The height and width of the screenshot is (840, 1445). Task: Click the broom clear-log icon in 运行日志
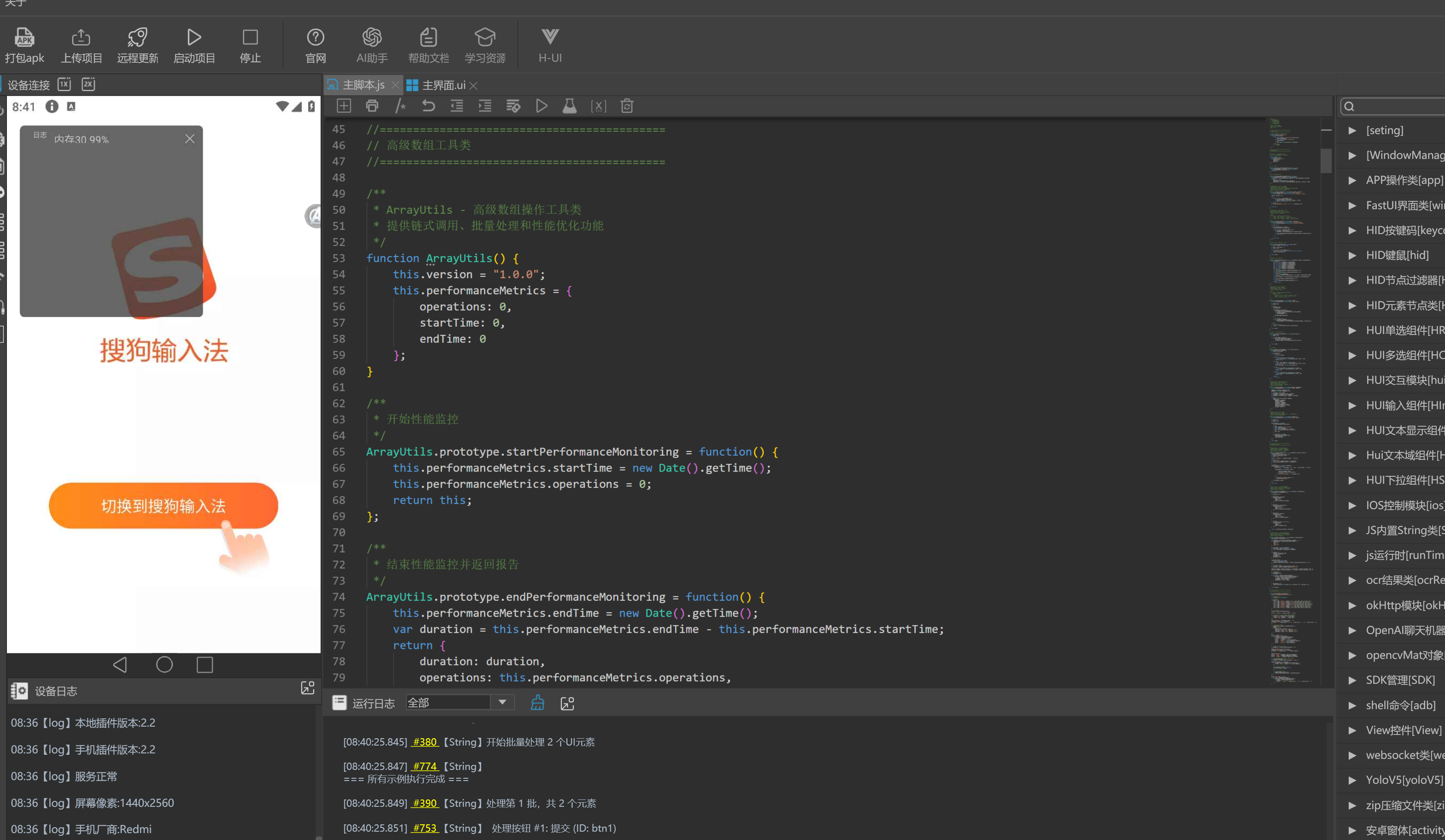coord(537,703)
